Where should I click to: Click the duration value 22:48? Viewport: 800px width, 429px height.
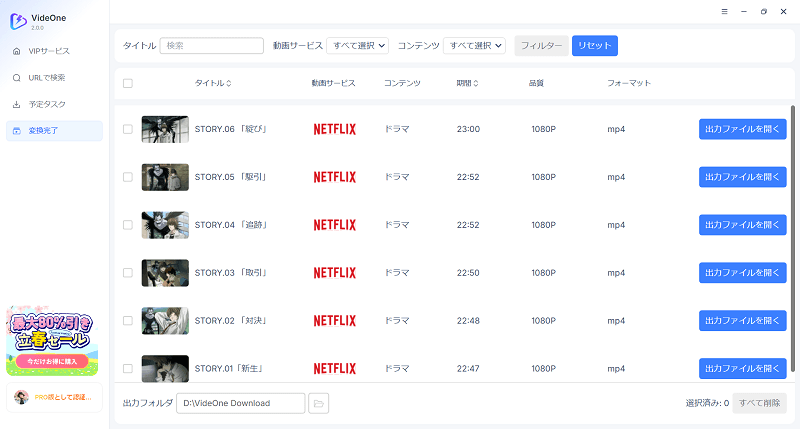468,321
